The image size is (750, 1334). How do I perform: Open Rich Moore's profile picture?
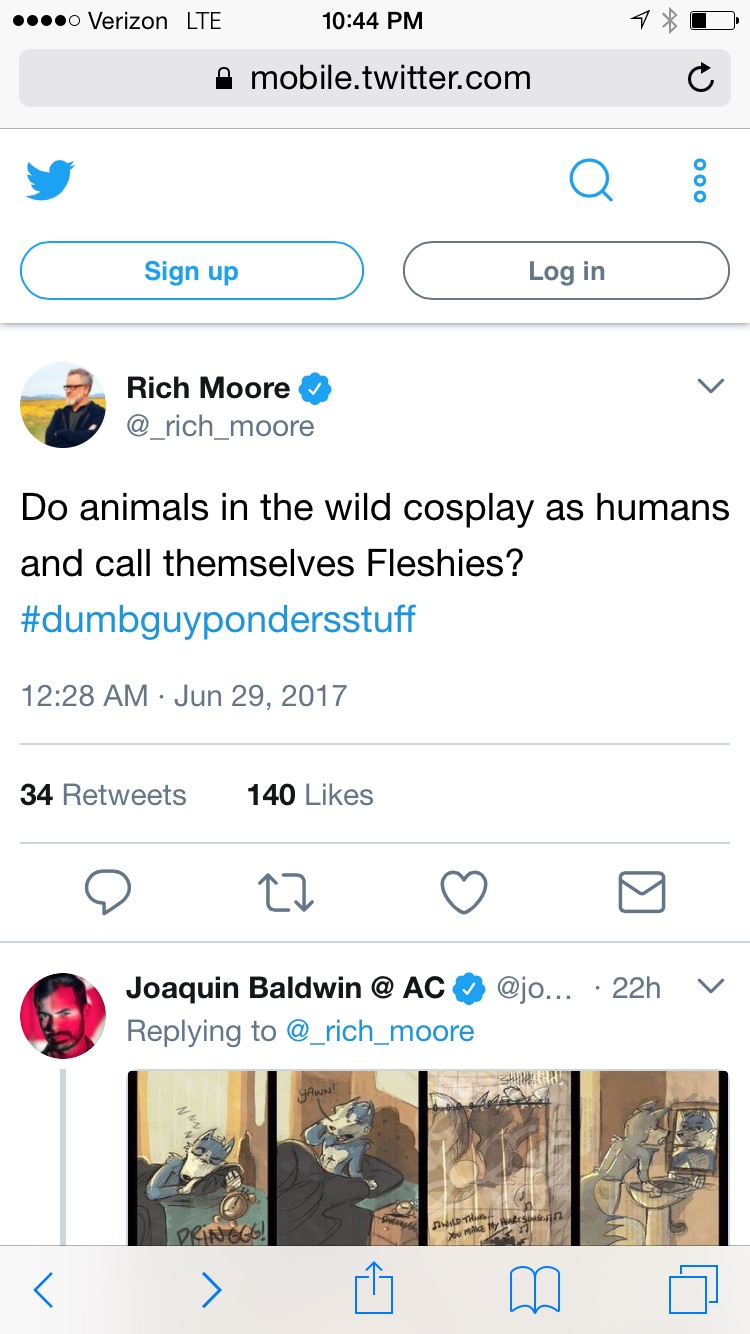(63, 405)
